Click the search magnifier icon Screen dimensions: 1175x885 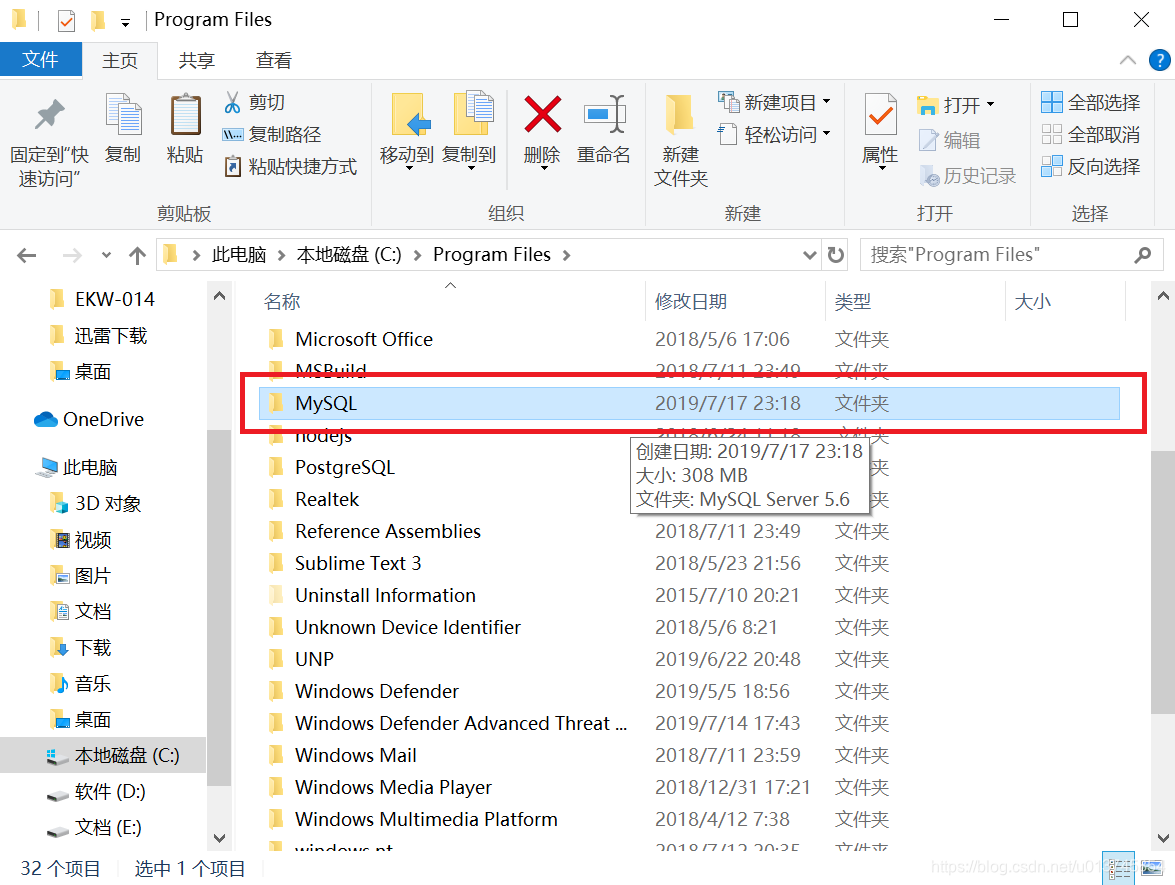(1142, 255)
